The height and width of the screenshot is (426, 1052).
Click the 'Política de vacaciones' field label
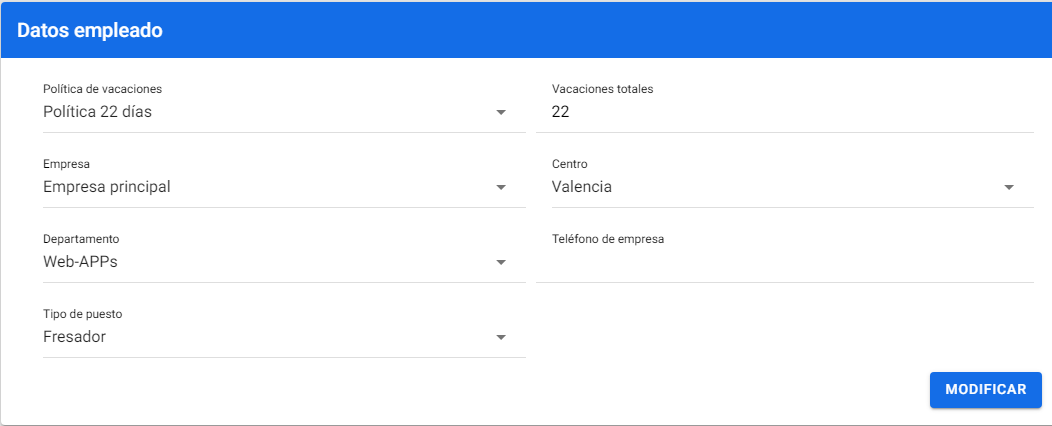coord(102,89)
